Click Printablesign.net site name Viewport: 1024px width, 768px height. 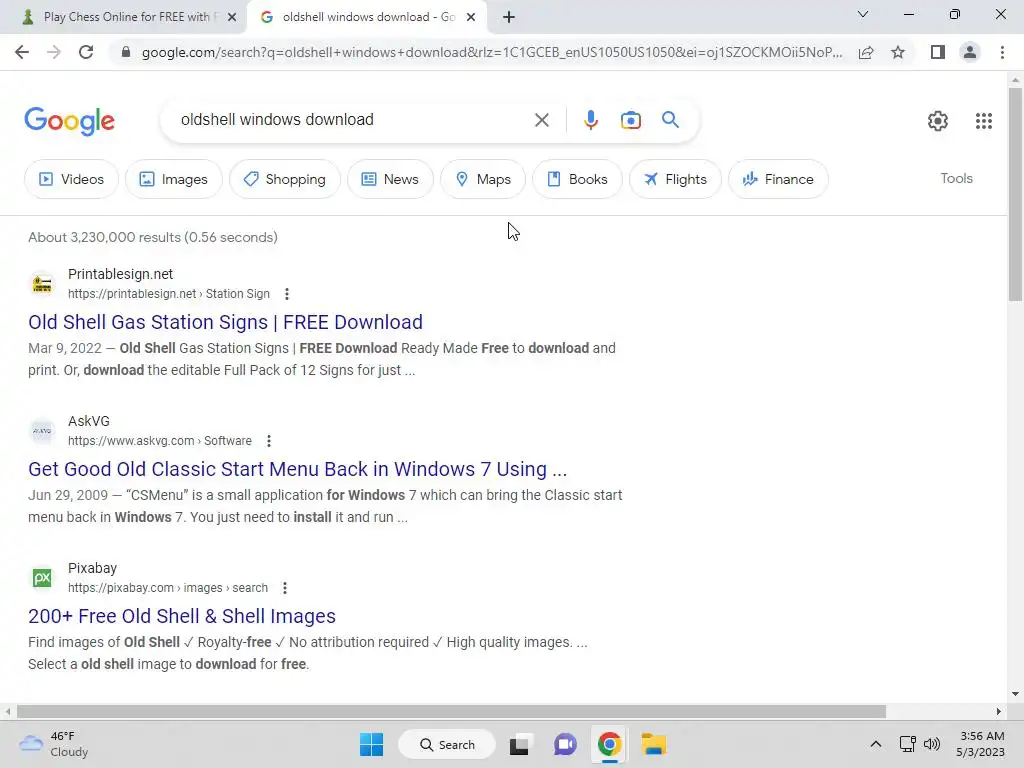(x=120, y=274)
